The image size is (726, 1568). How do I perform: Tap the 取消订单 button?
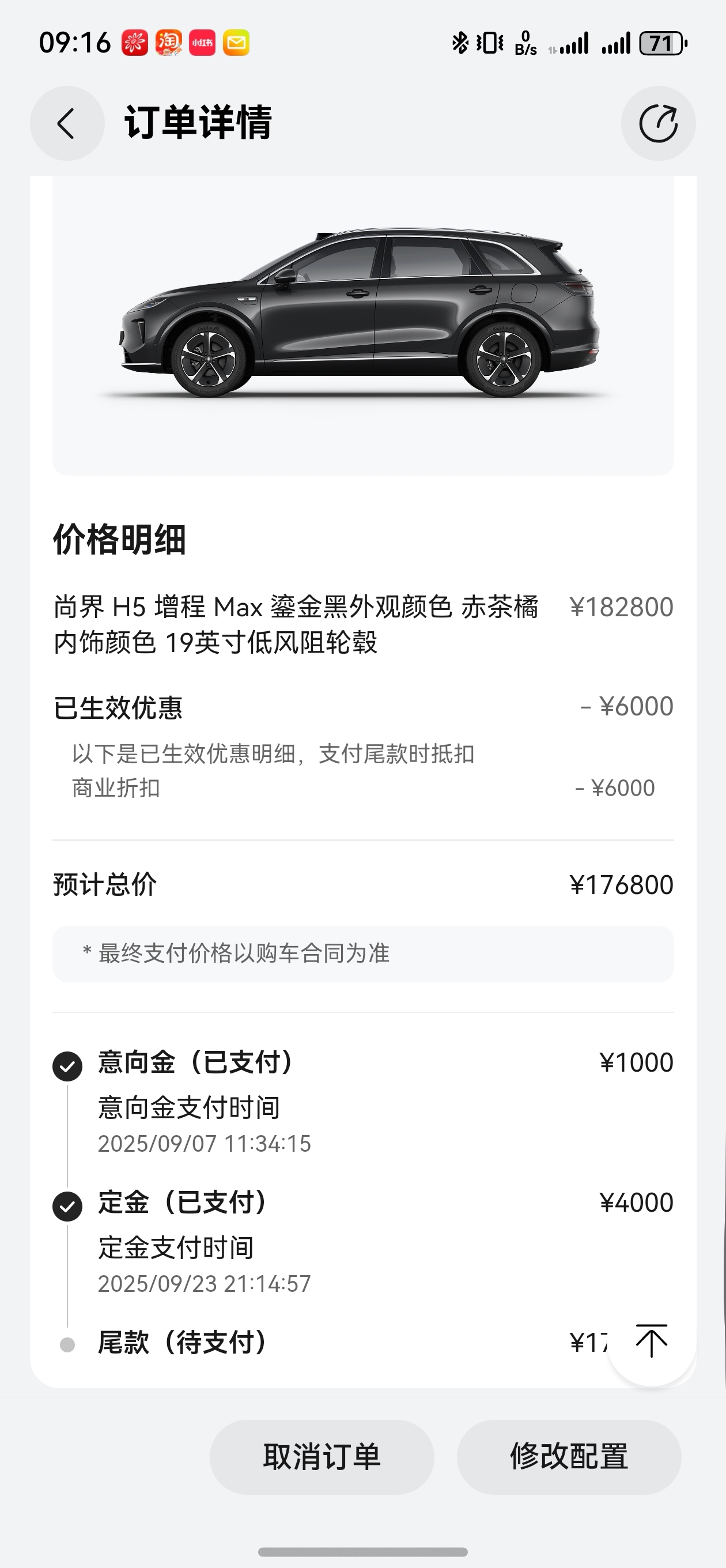point(322,1457)
